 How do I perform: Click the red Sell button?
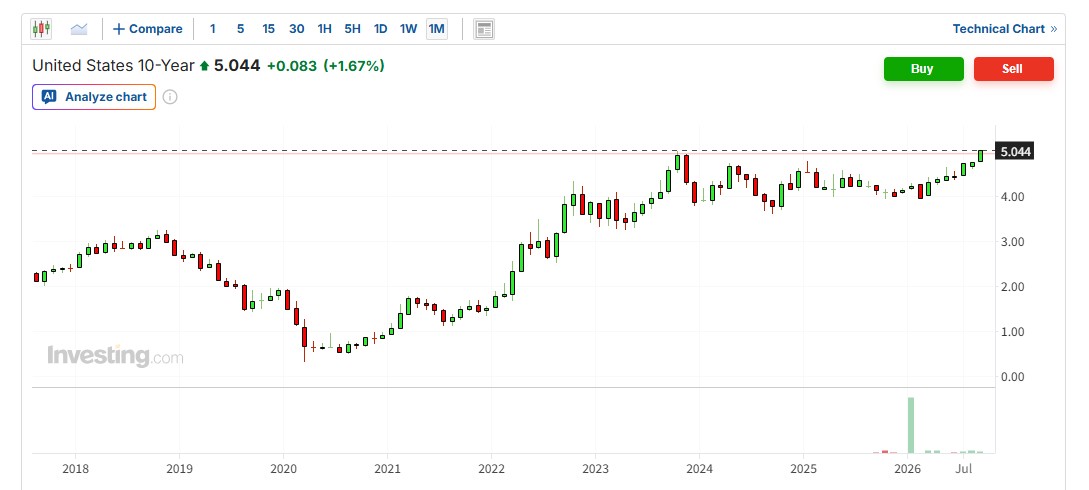[x=1014, y=69]
